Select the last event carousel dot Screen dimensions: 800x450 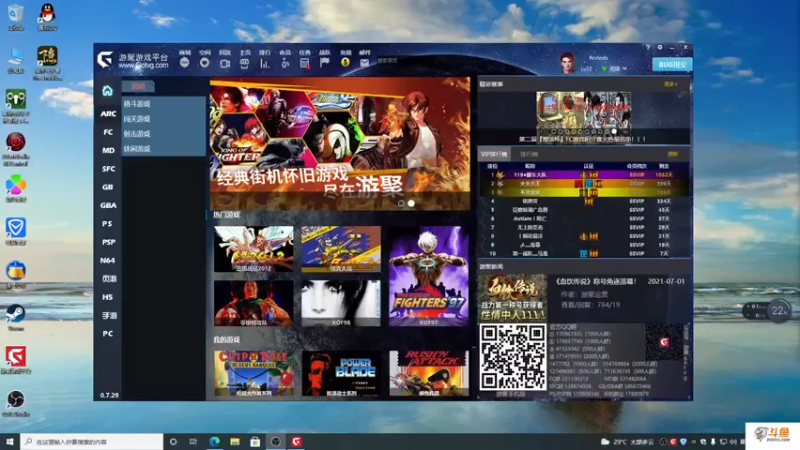614,132
